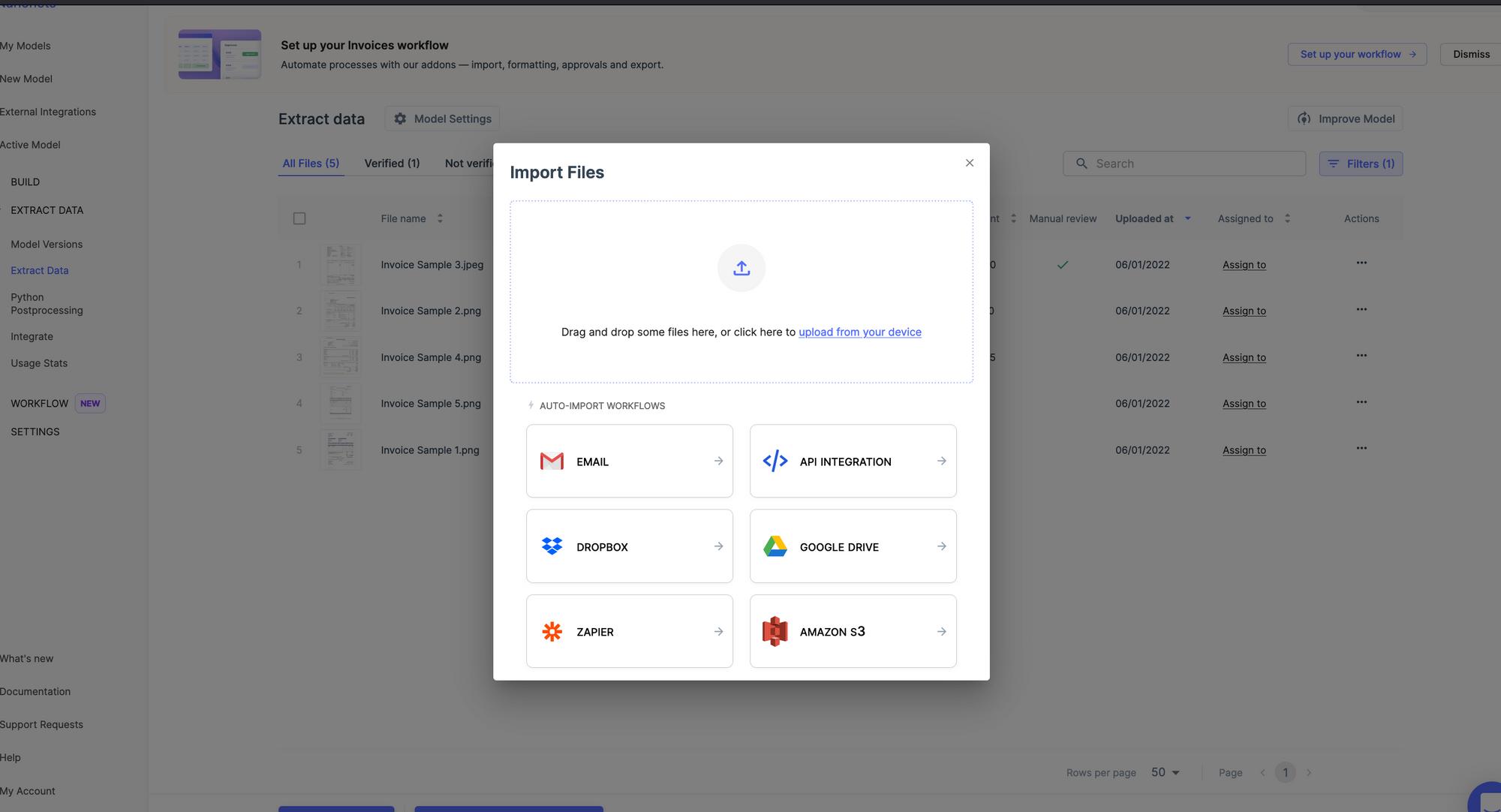Viewport: 1501px width, 812px height.
Task: Sort the Assigned to column
Action: [x=1287, y=218]
